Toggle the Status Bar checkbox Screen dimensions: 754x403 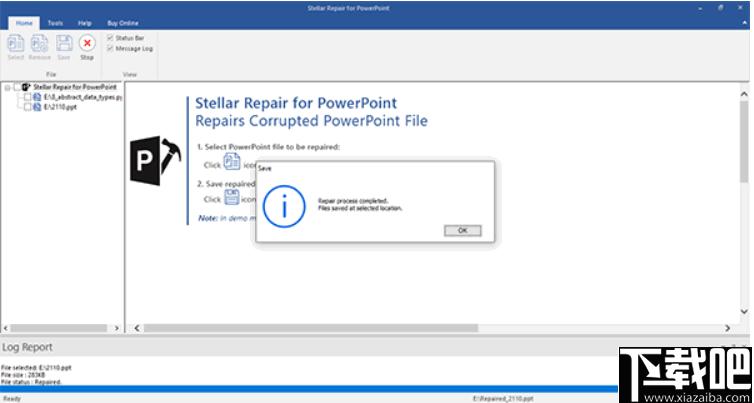coord(110,38)
